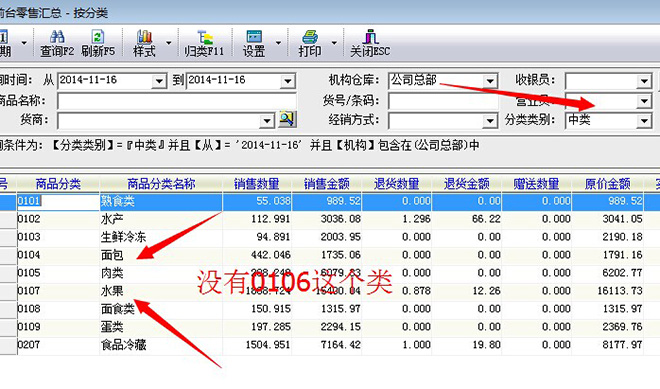The height and width of the screenshot is (389, 660).
Task: Click the supplier search magnifier icon
Action: [x=287, y=120]
